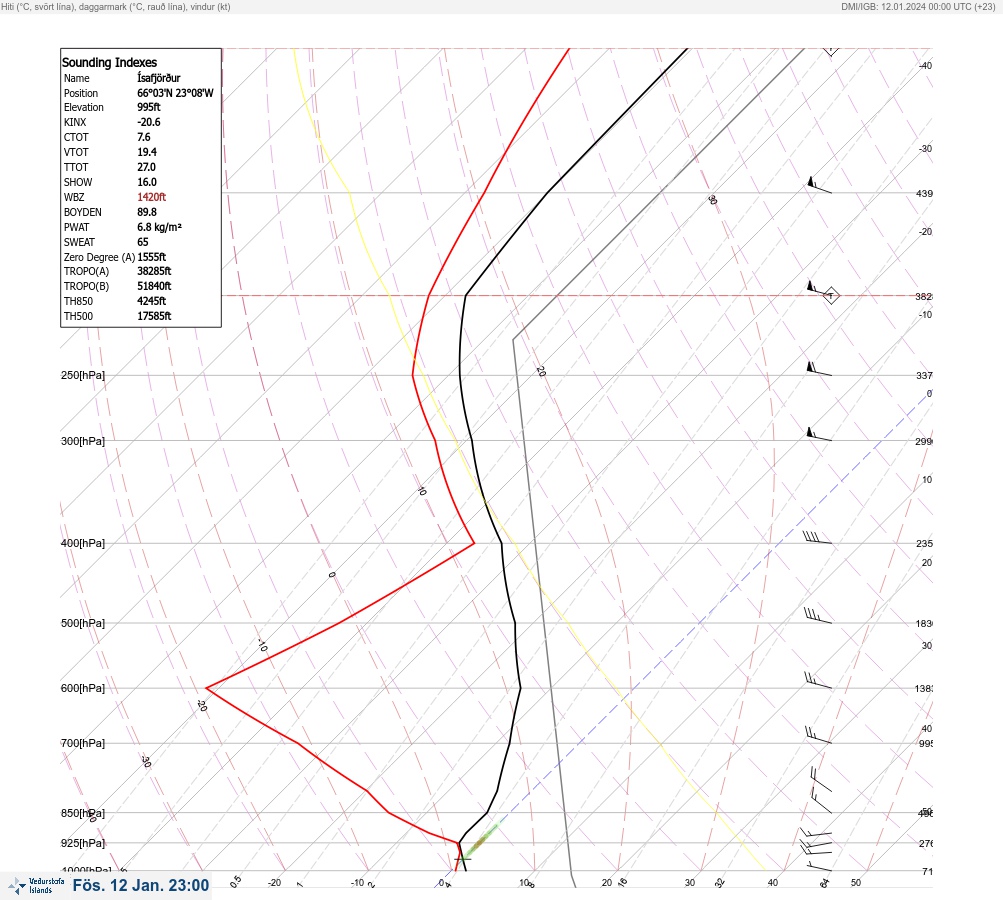Click the wind barb at 300 hPa
The image size is (1003, 900).
coord(819,434)
